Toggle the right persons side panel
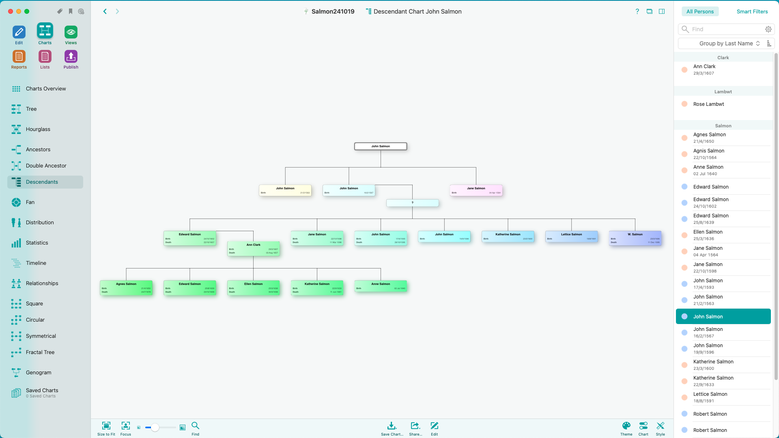Screen dimensions: 779x438 pos(662,11)
